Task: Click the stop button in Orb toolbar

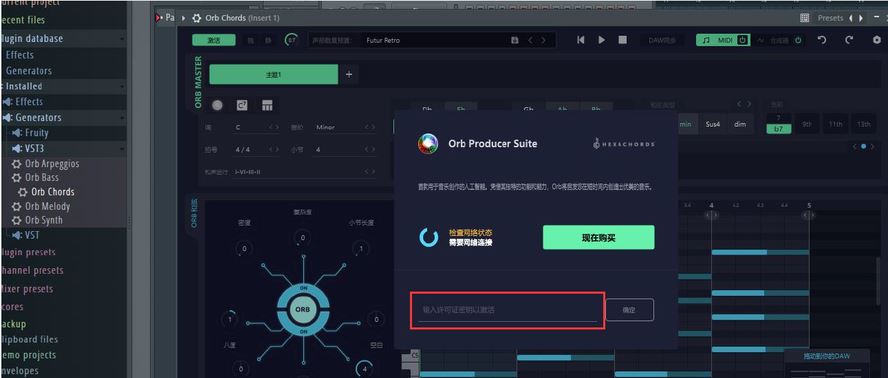Action: click(622, 40)
